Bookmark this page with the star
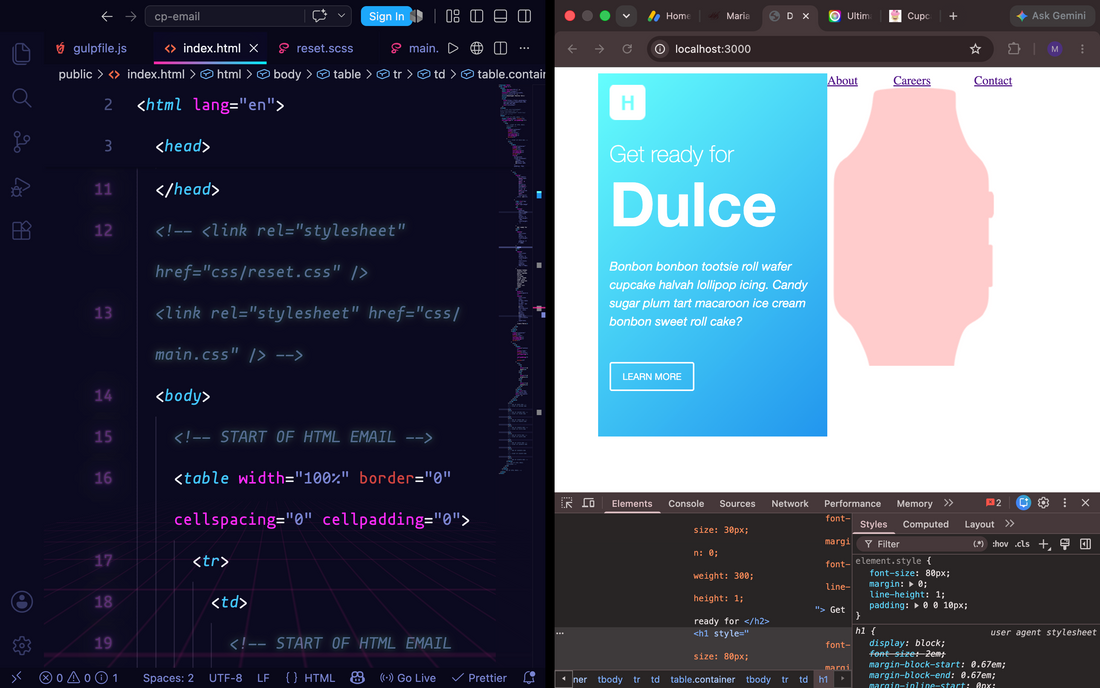The height and width of the screenshot is (688, 1100). click(x=975, y=49)
